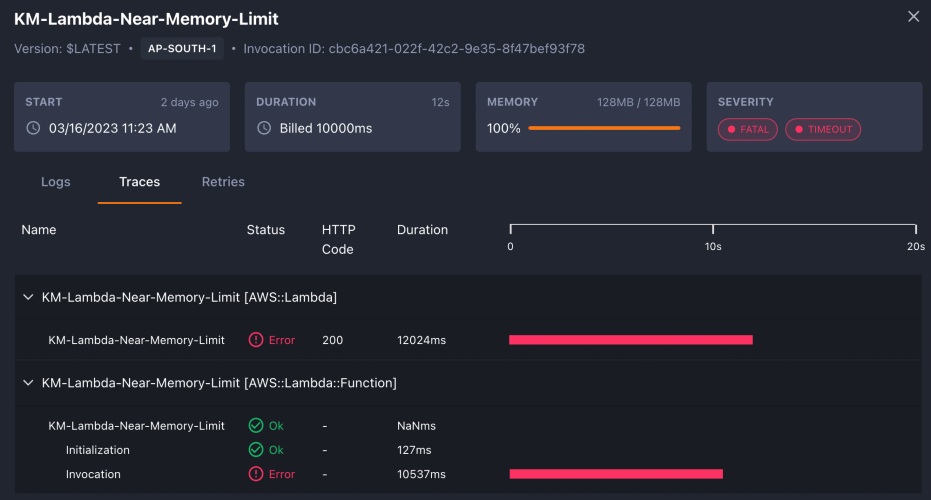Screen dimensions: 931x500
Task: Click the 127ms duration value
Action: coord(414,450)
